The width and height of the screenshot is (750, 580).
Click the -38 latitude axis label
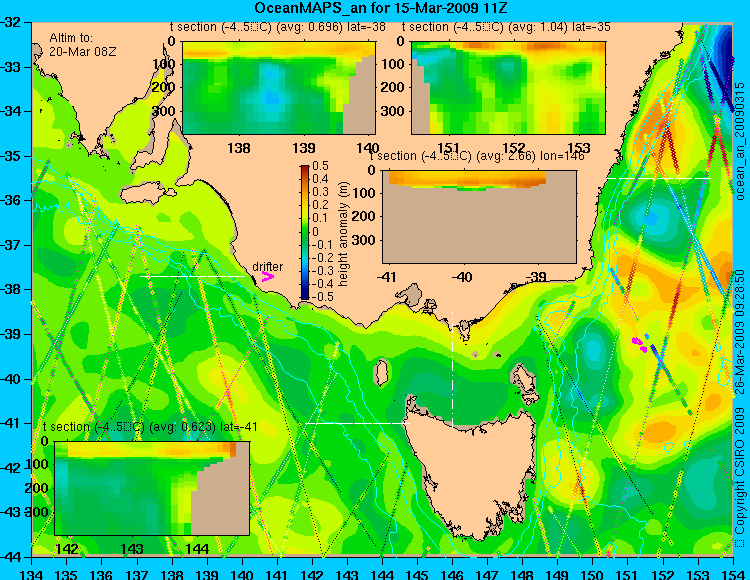10,289
